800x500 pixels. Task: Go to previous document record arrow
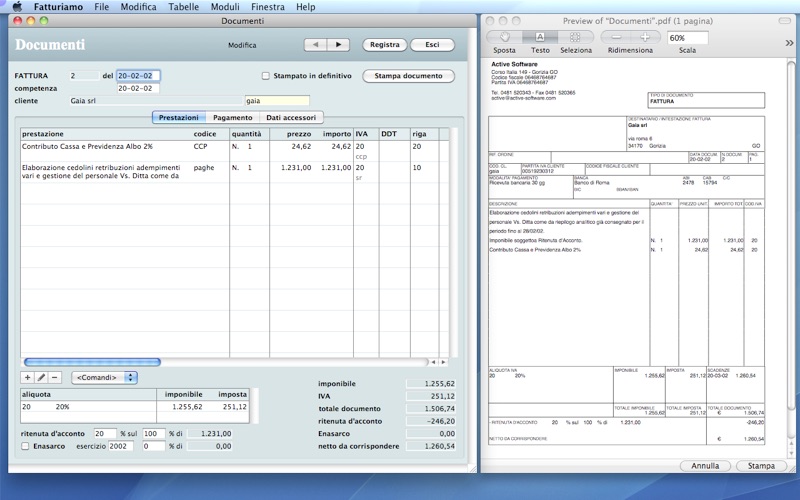coord(315,45)
